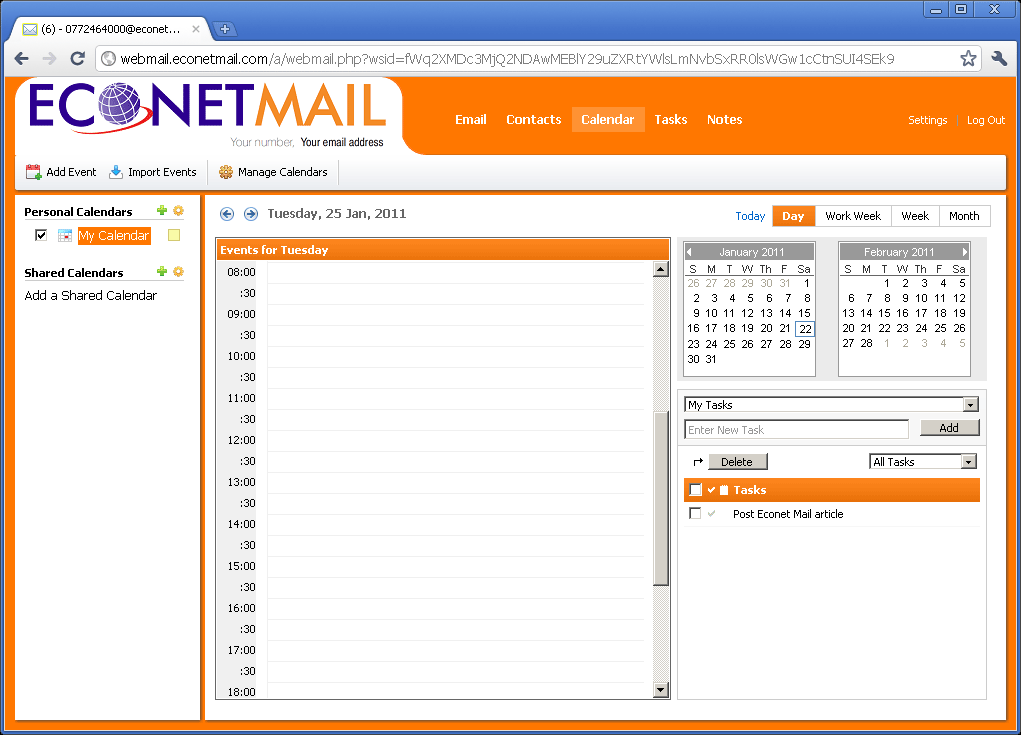Open the Contacts section

point(533,119)
